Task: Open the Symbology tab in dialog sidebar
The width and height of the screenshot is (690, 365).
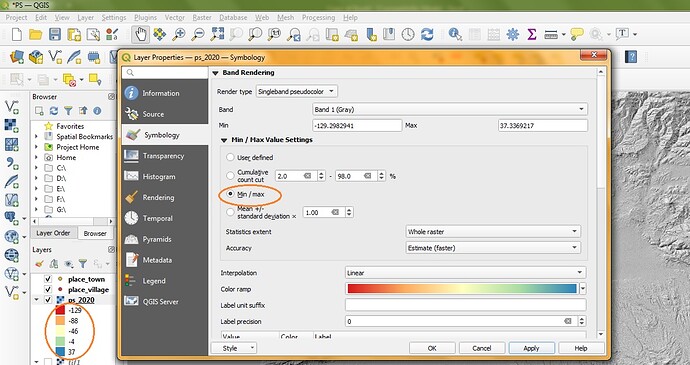Action: click(x=165, y=135)
